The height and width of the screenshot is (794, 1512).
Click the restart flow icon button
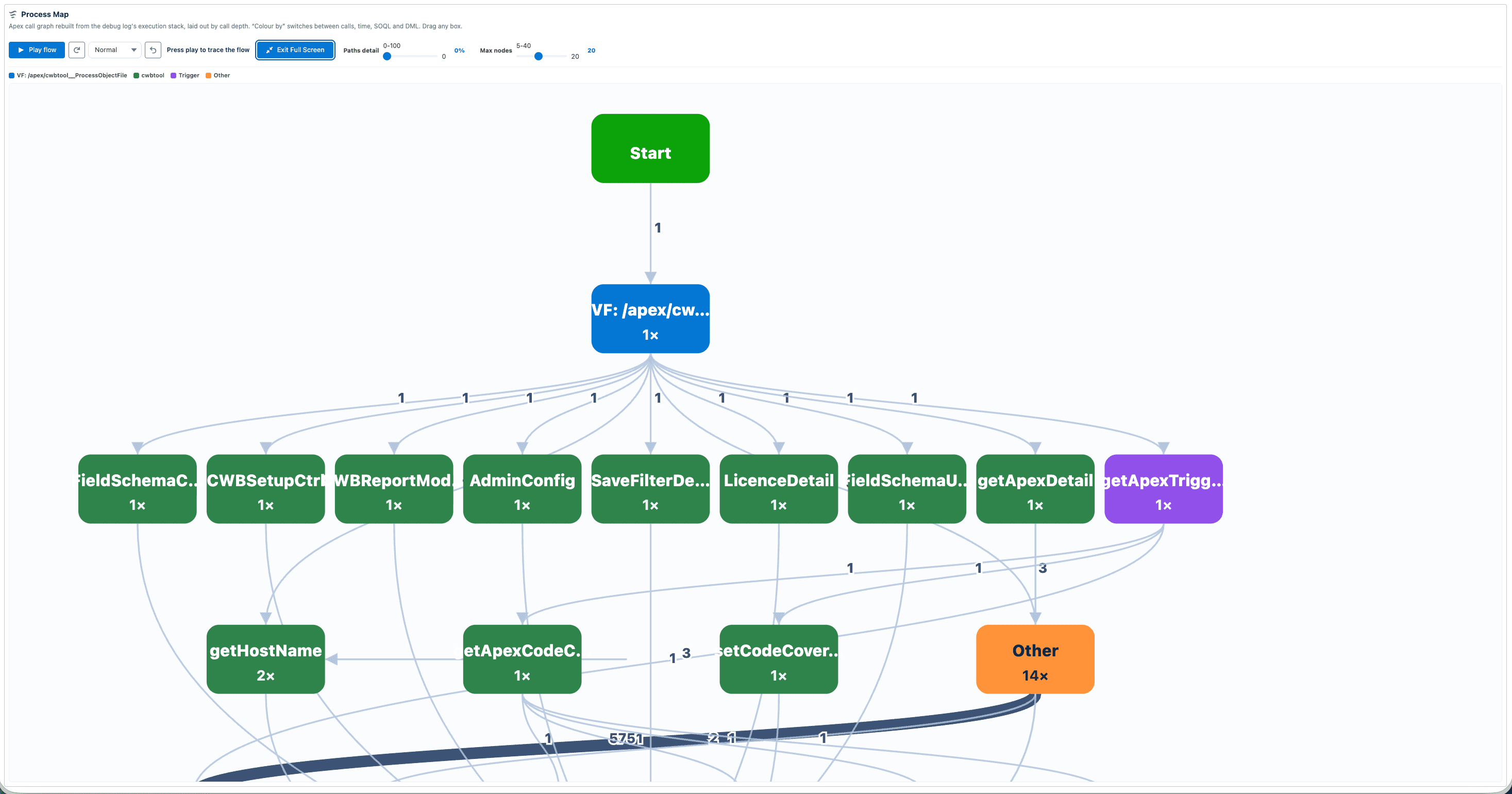click(77, 50)
